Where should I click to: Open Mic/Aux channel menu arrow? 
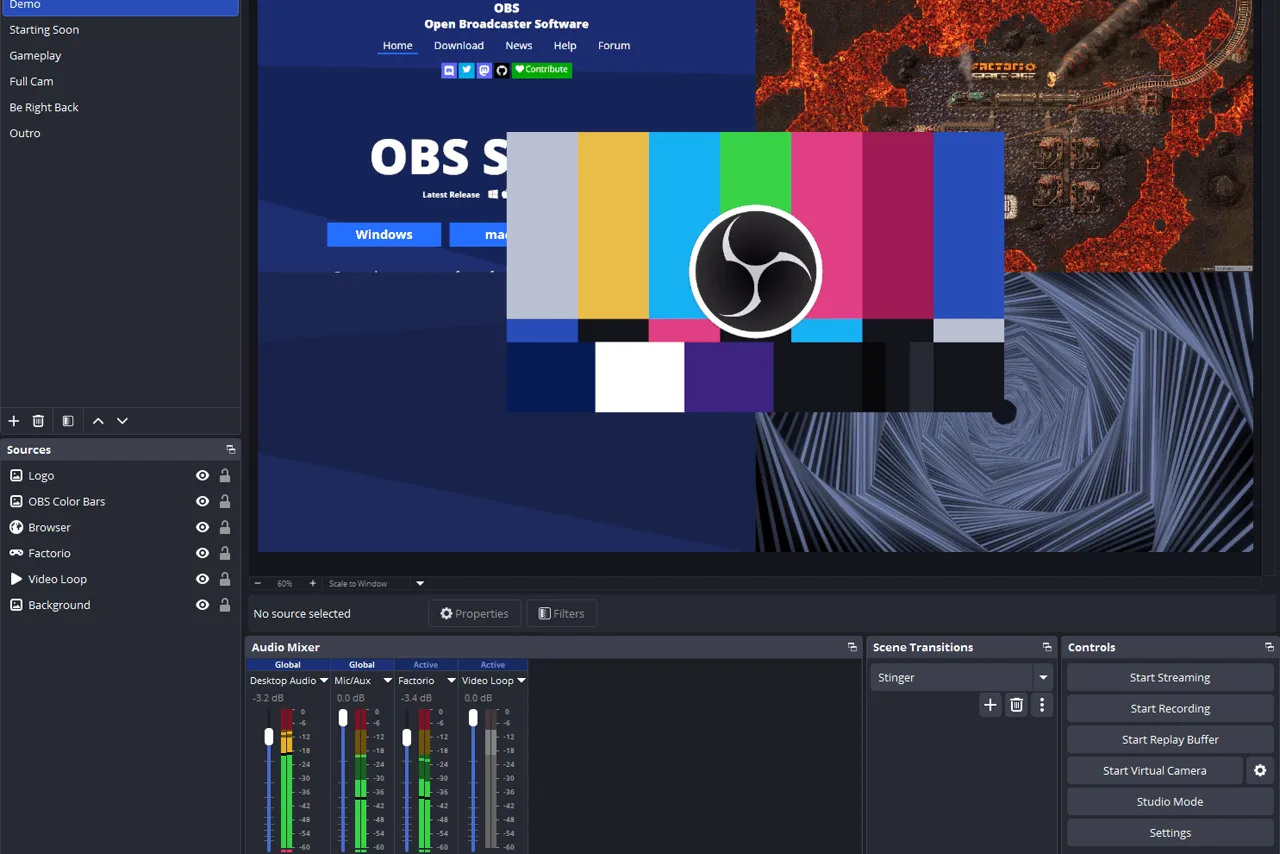[387, 681]
